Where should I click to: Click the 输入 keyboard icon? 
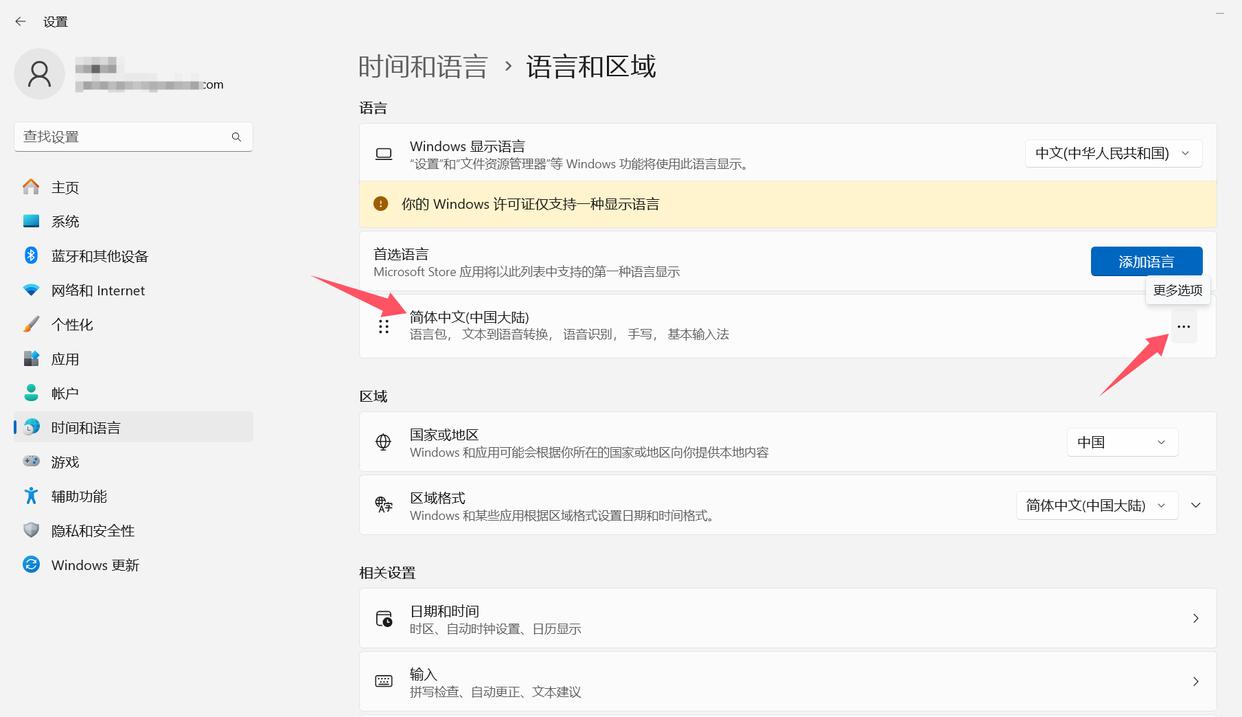pyautogui.click(x=384, y=681)
